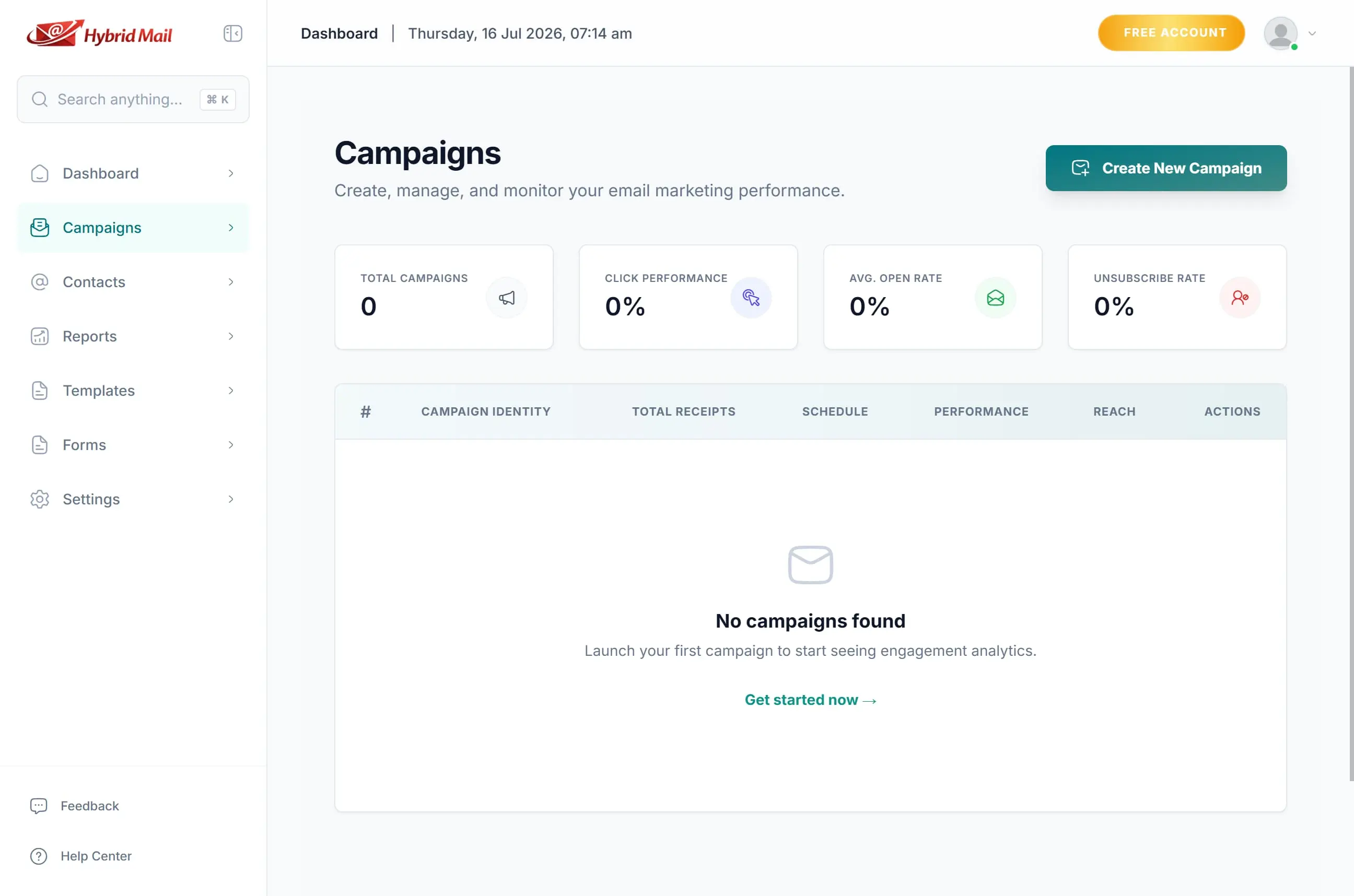Open Dashboard from the sidebar
The image size is (1354, 896).
pos(133,173)
